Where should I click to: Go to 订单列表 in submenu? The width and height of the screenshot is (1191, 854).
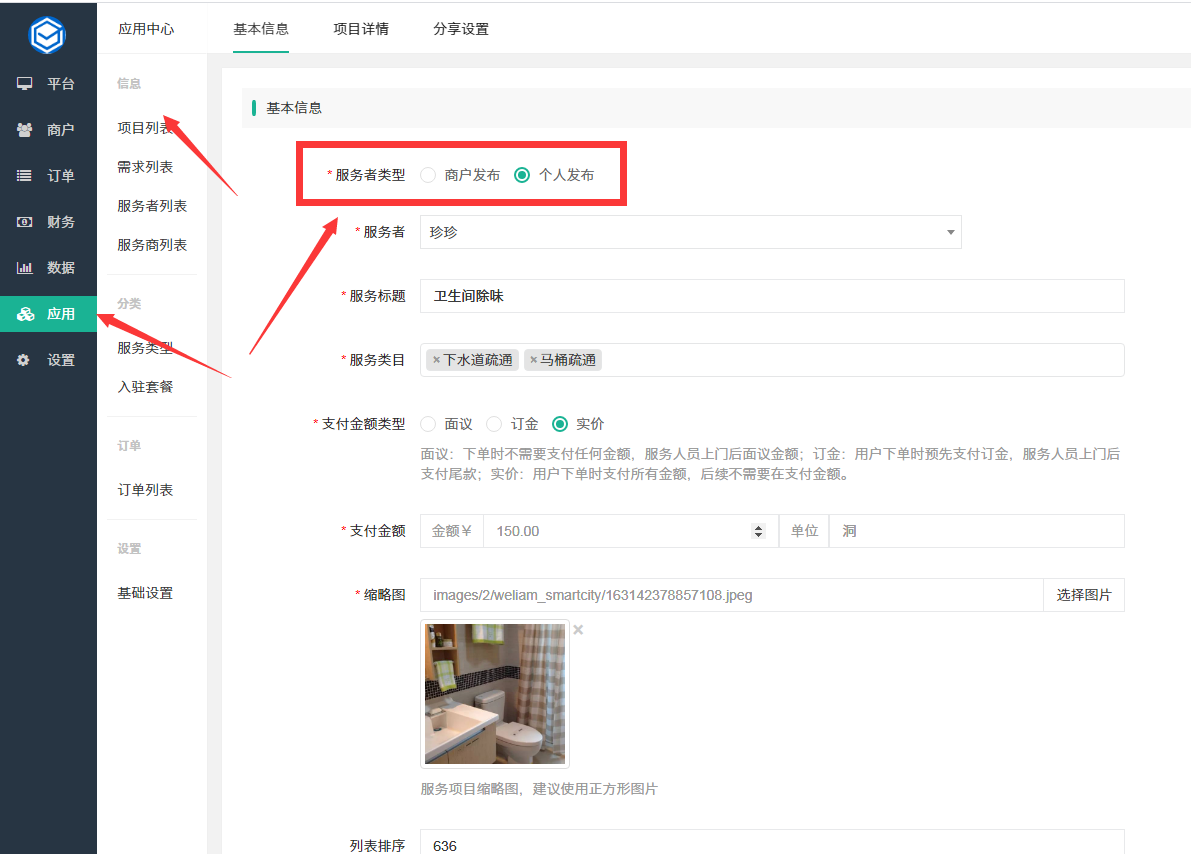(x=145, y=490)
